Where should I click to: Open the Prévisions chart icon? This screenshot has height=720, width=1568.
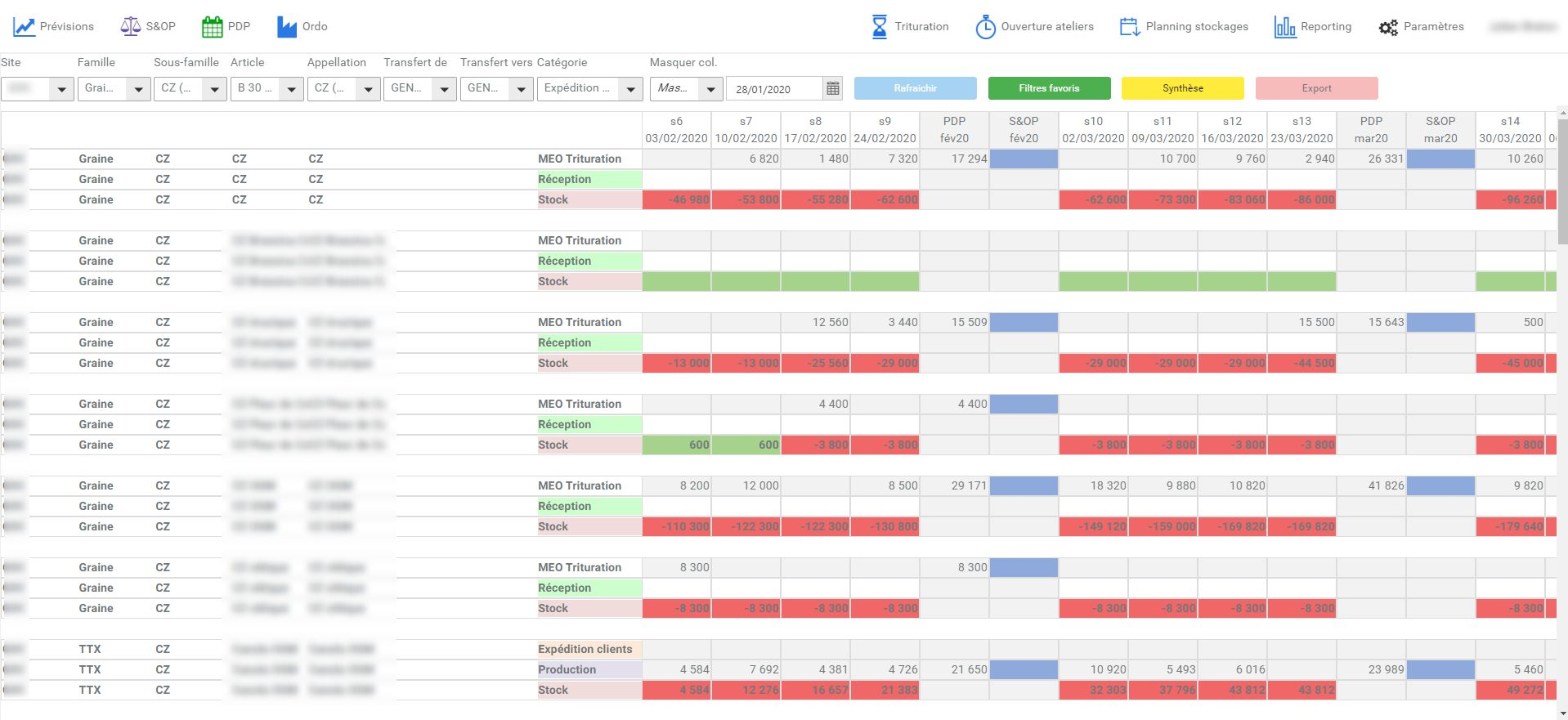(x=24, y=27)
